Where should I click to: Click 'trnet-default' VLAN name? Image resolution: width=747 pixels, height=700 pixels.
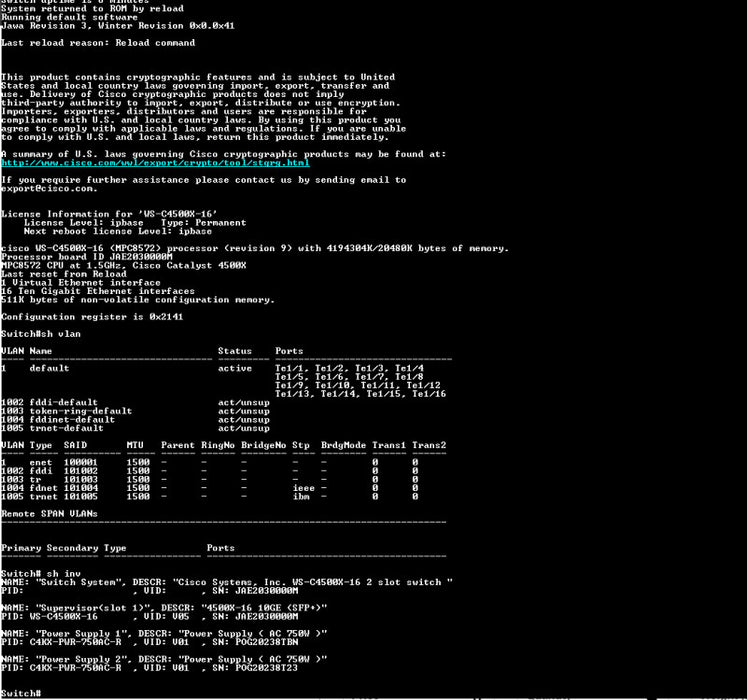(66, 428)
